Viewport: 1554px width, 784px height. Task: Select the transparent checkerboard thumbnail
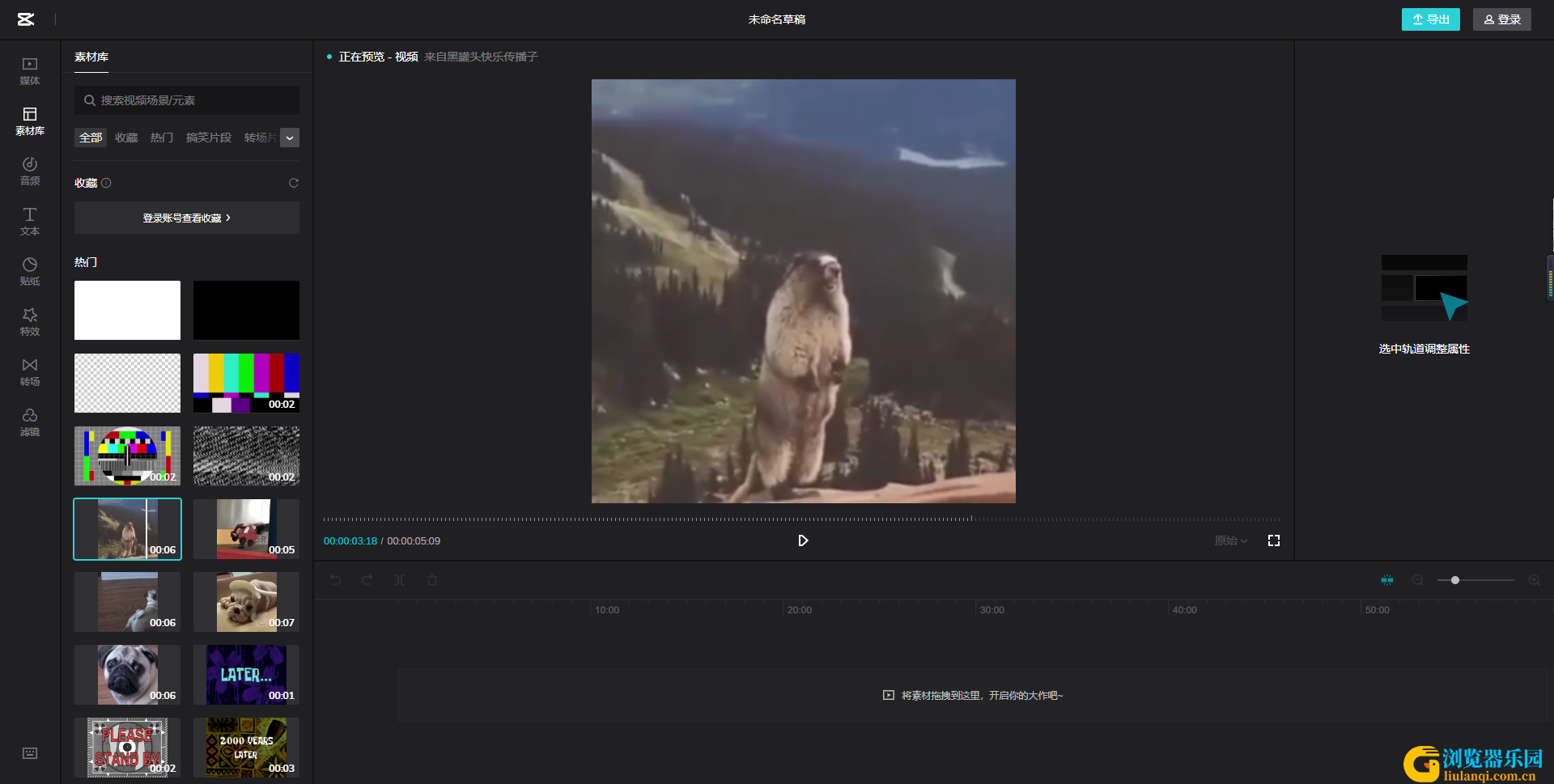[x=127, y=383]
